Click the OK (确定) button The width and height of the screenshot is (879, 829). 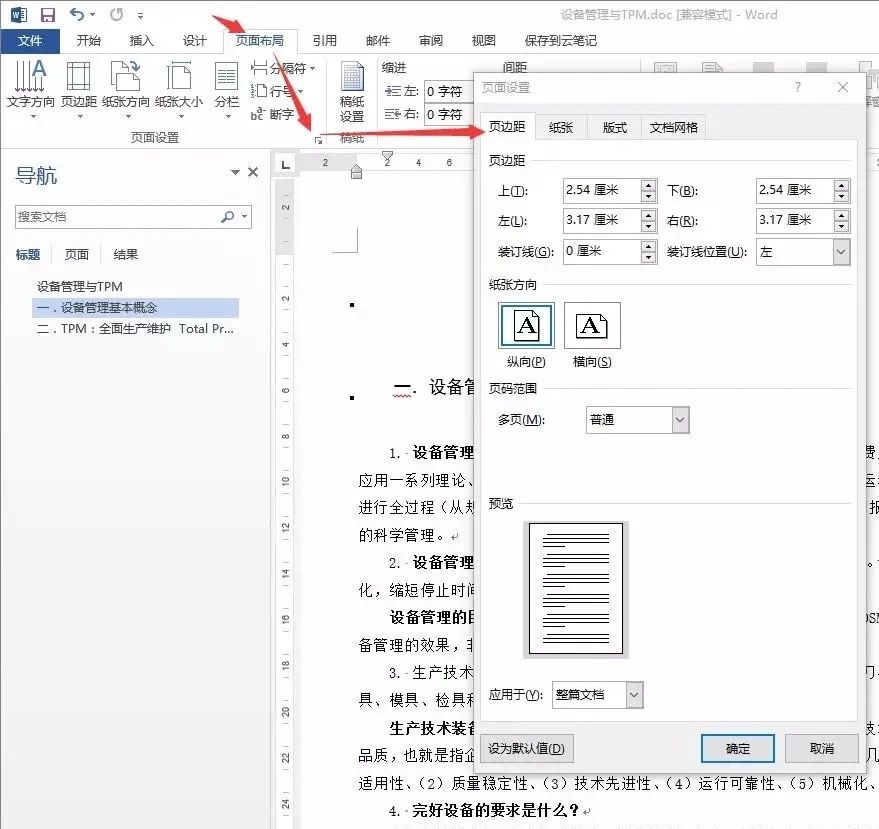[x=738, y=748]
